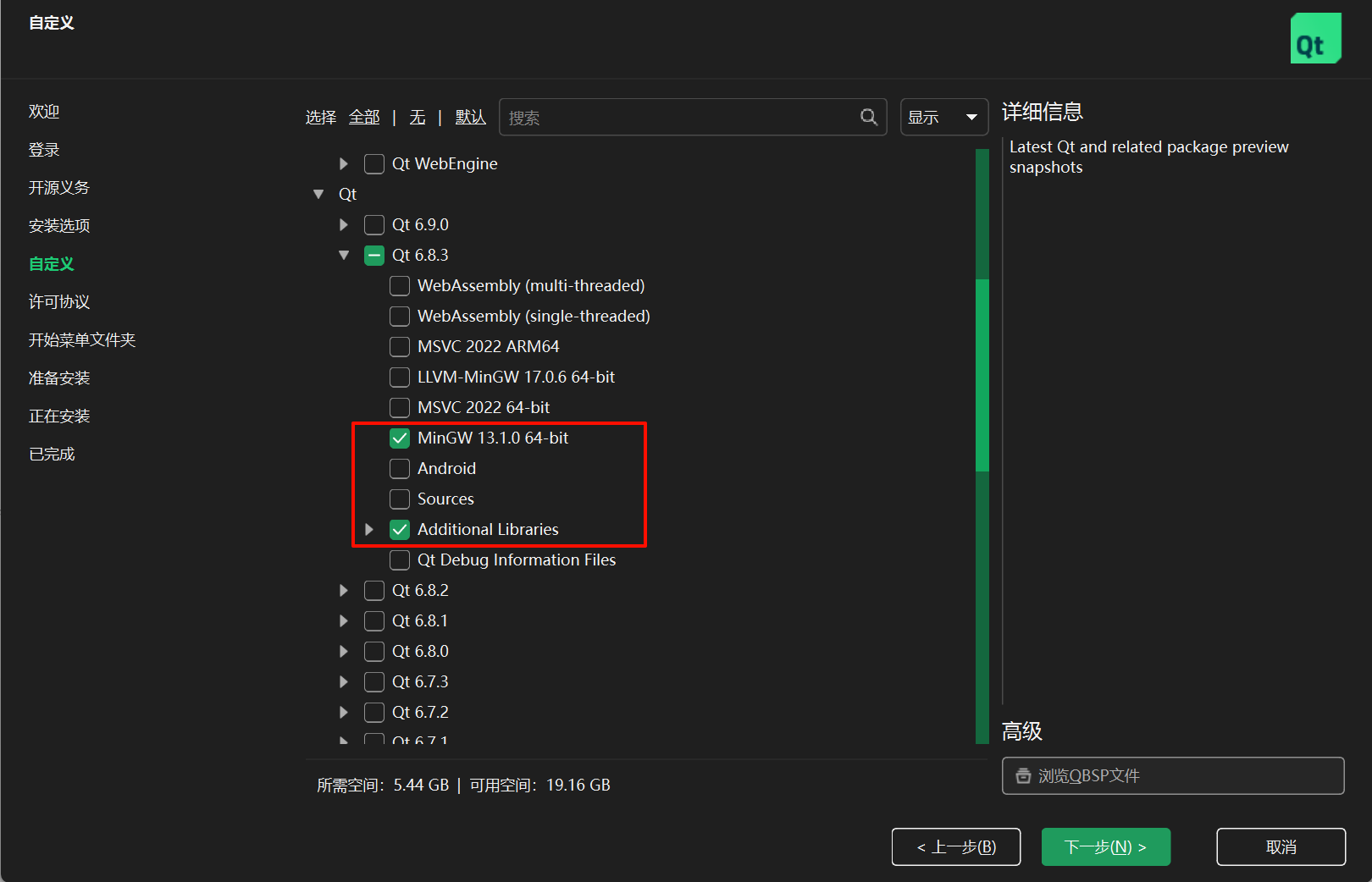Open the 显示 dropdown arrow

click(x=969, y=117)
